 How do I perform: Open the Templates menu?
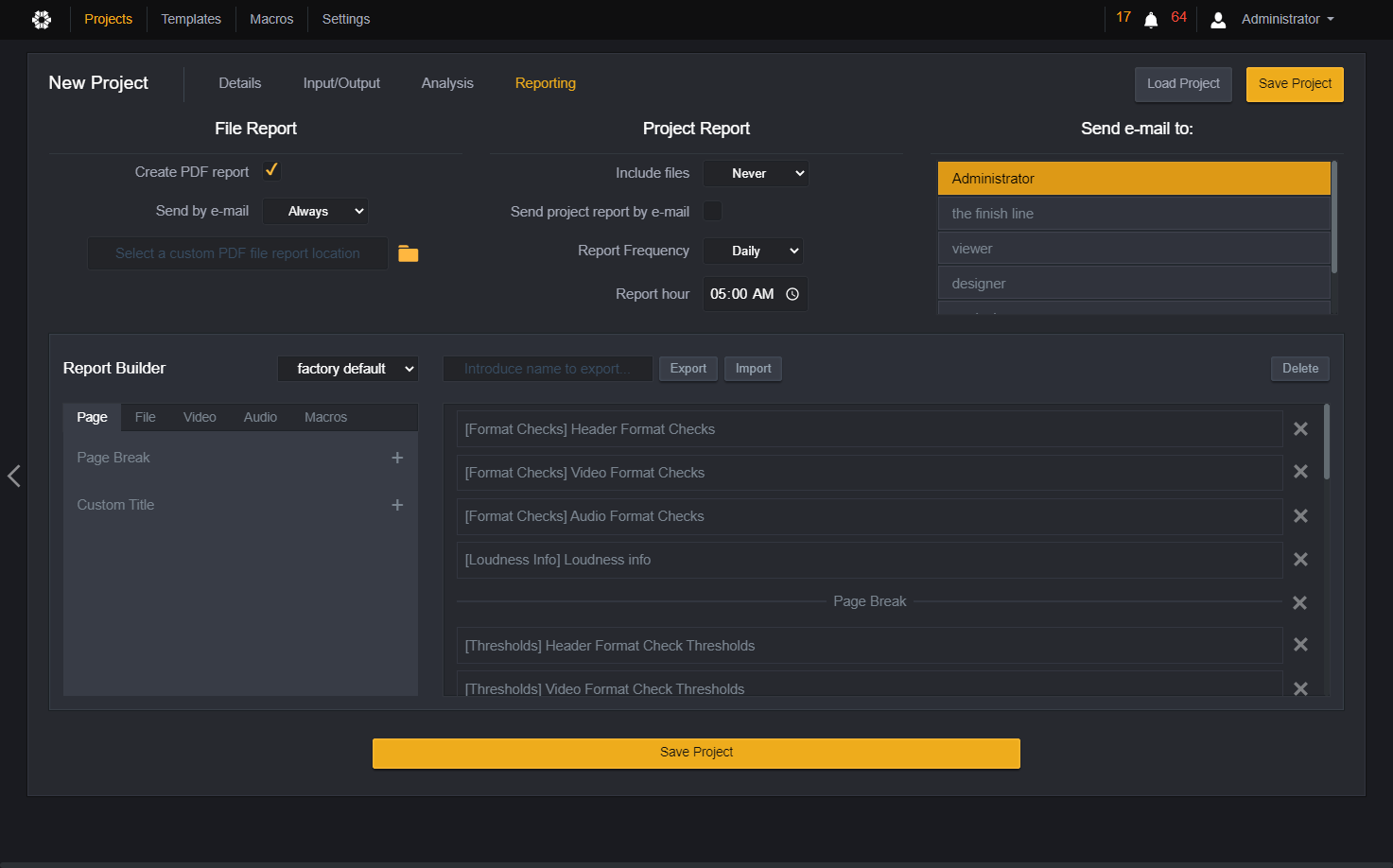tap(191, 19)
